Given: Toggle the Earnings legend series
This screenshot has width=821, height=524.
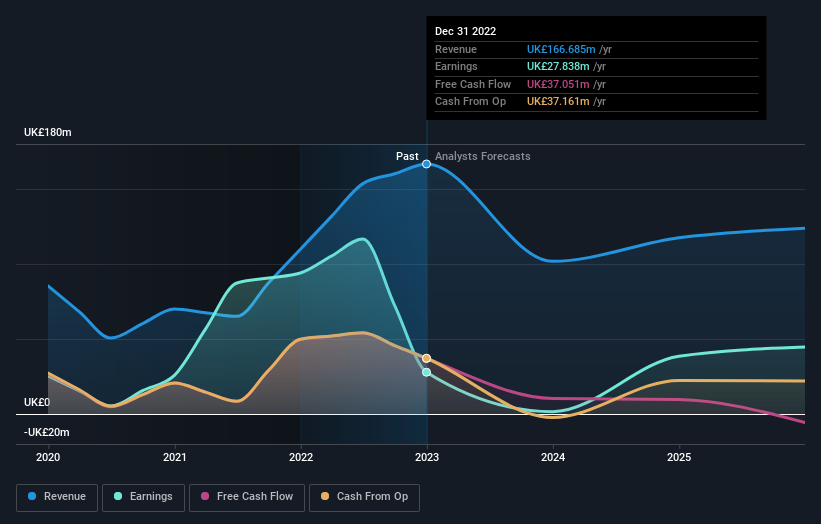Looking at the screenshot, I should [143, 497].
